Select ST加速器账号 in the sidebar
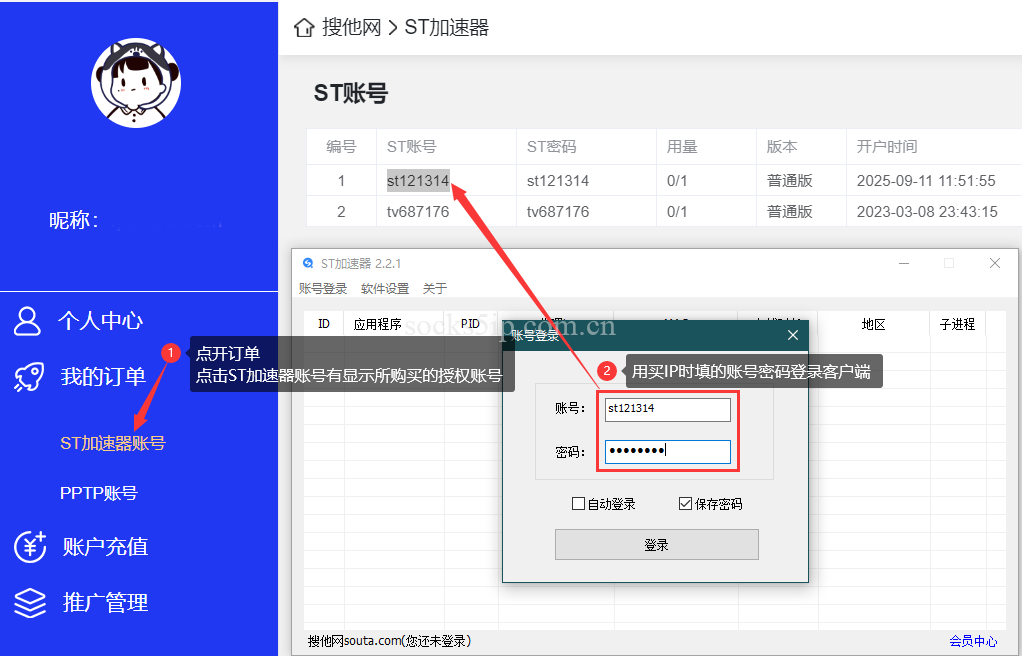 [113, 443]
